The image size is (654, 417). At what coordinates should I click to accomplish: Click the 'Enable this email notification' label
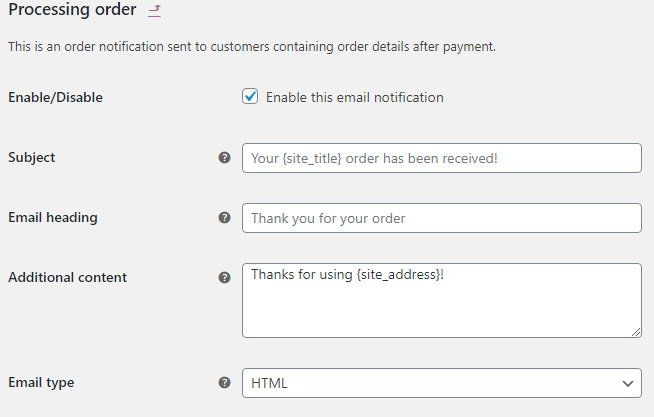[x=355, y=97]
